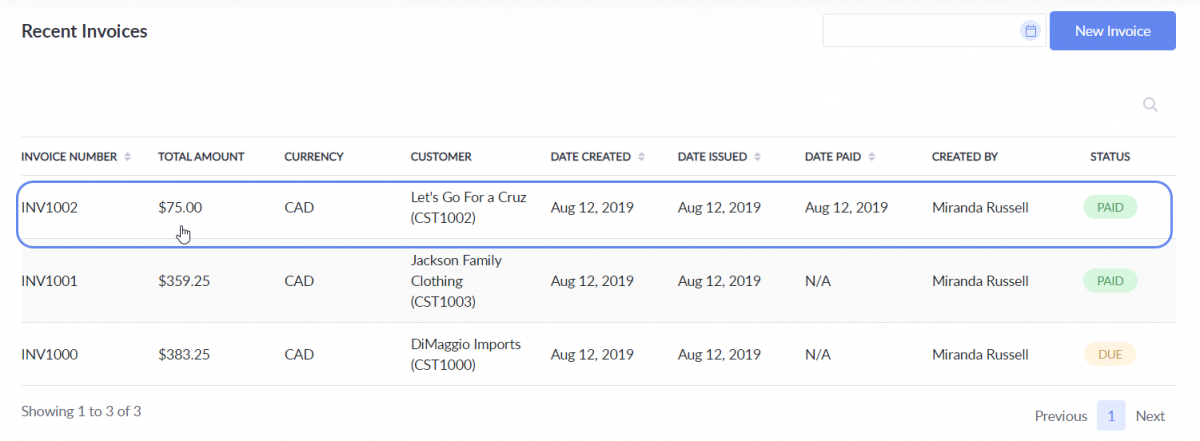Click the New Invoice button
The image size is (1200, 441).
click(1112, 31)
